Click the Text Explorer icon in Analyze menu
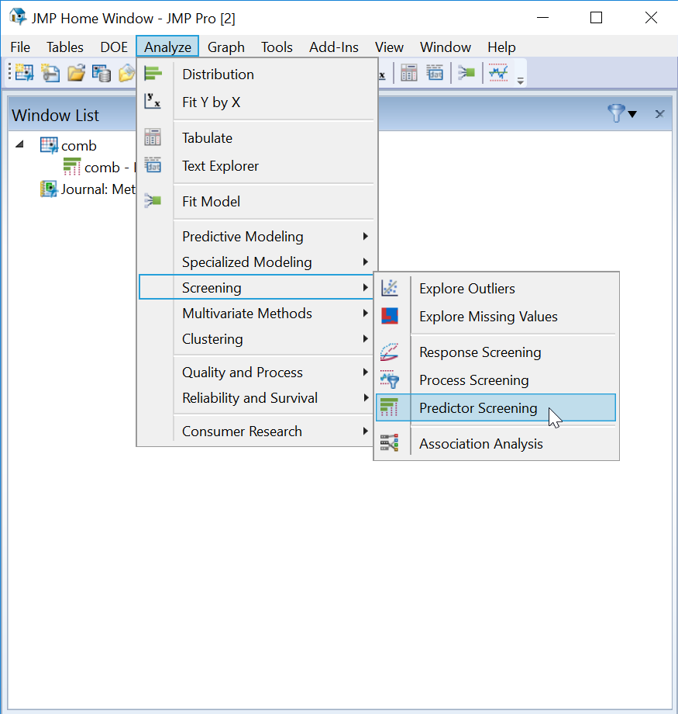The height and width of the screenshot is (714, 678). tap(153, 165)
